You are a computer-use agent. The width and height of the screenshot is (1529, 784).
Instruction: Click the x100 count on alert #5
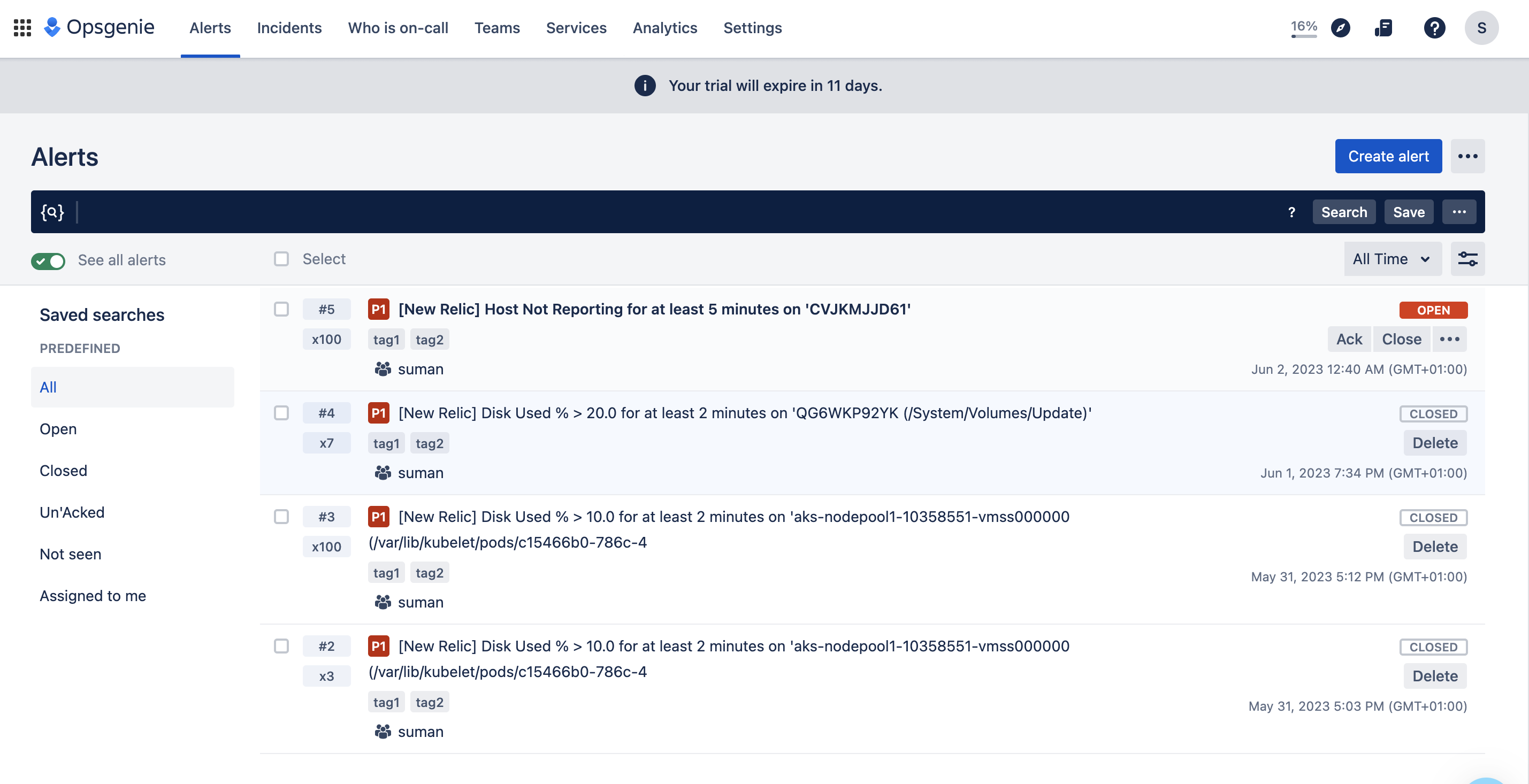[x=326, y=340]
